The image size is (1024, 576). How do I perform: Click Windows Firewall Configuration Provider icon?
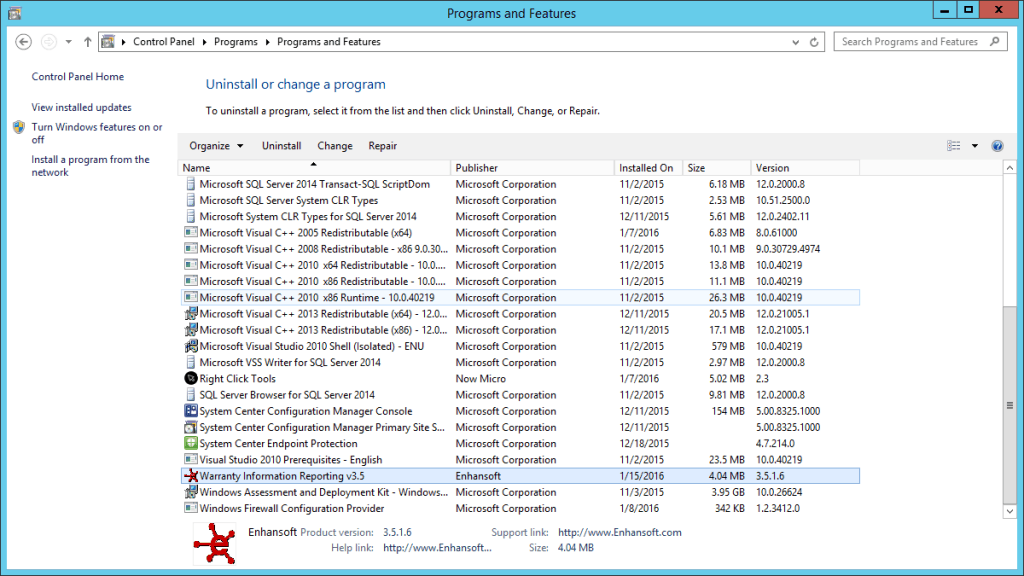191,508
